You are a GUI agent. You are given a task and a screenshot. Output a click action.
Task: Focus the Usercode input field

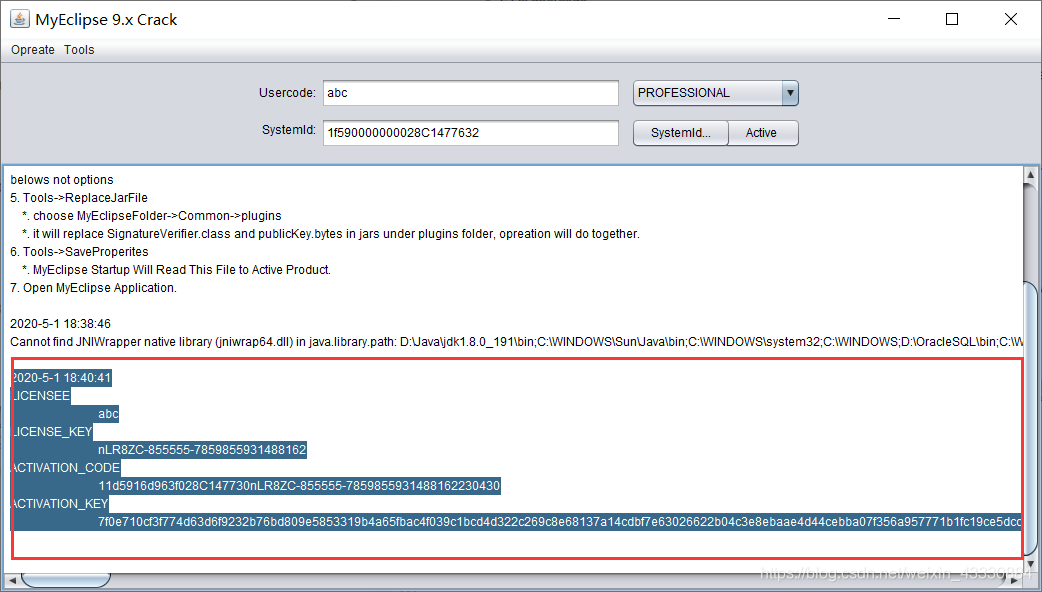pos(470,93)
